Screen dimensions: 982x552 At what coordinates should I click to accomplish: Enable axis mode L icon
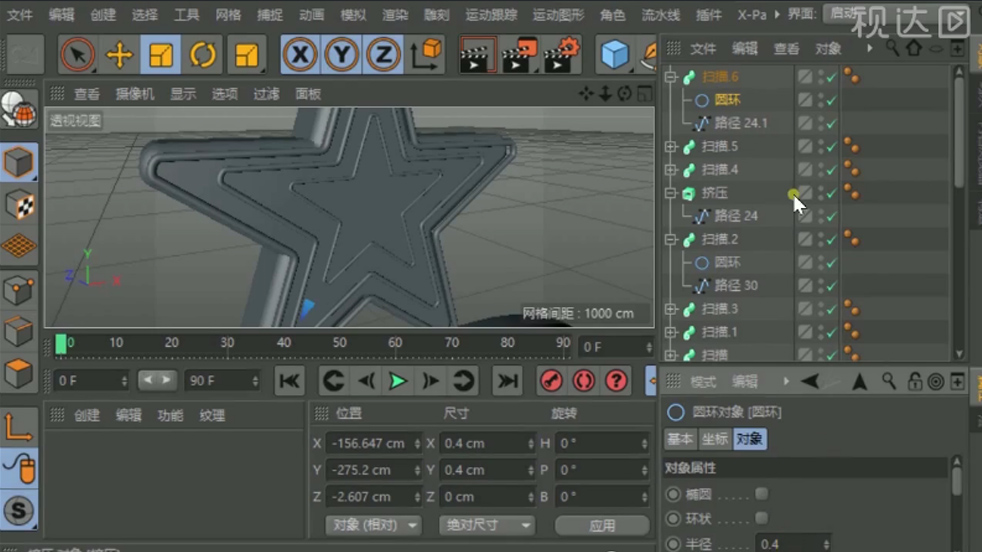(x=18, y=428)
